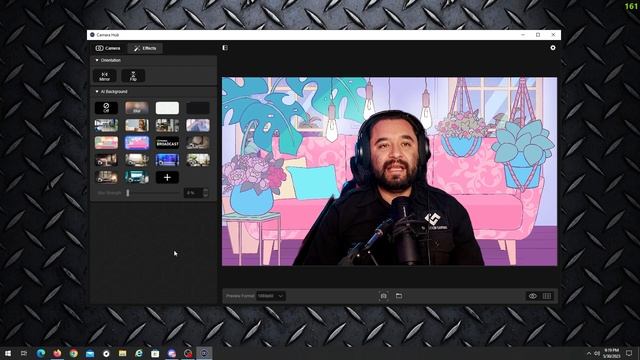
Task: Click the blur strength stepper arrows
Action: [x=205, y=193]
